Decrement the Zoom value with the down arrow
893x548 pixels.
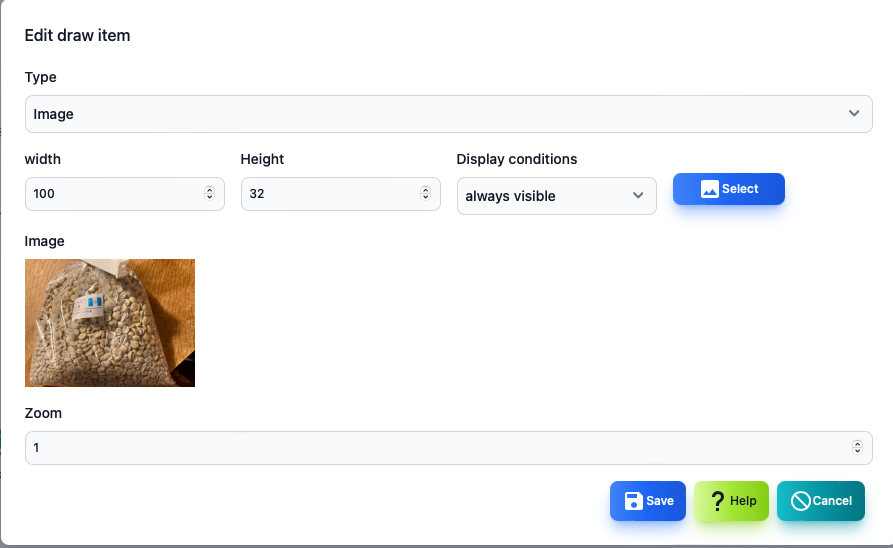[857, 451]
